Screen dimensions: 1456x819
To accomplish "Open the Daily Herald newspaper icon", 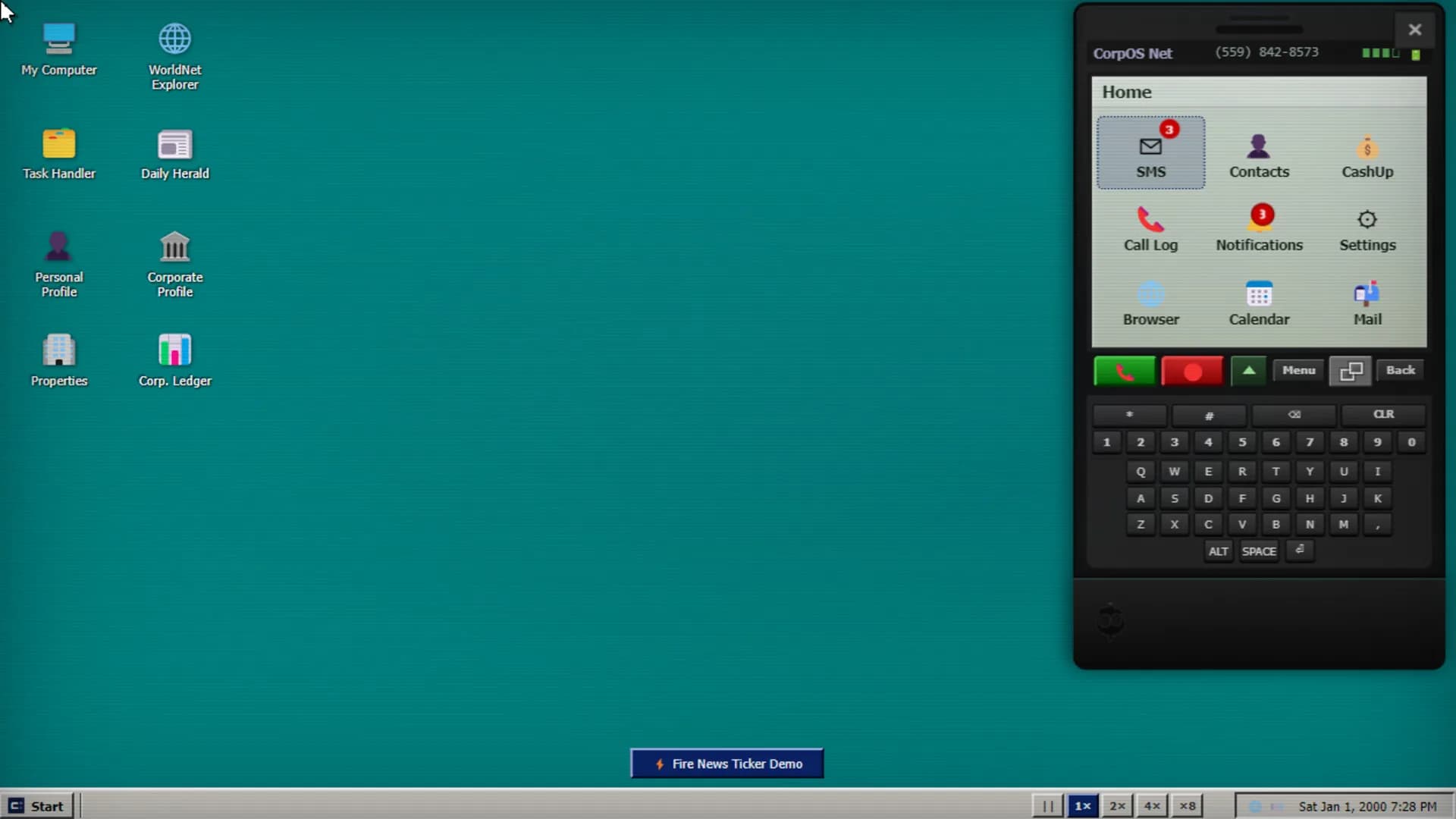I will coord(174,155).
